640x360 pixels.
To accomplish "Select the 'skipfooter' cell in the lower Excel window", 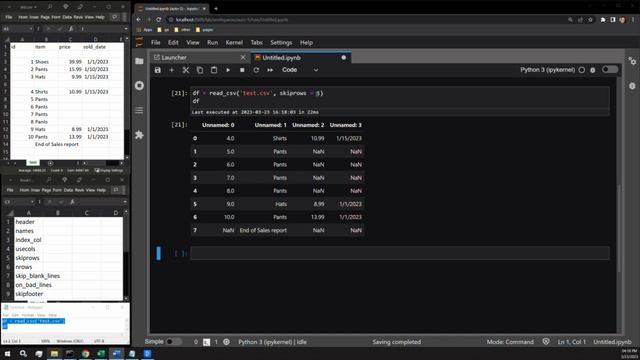I will 29,294.
